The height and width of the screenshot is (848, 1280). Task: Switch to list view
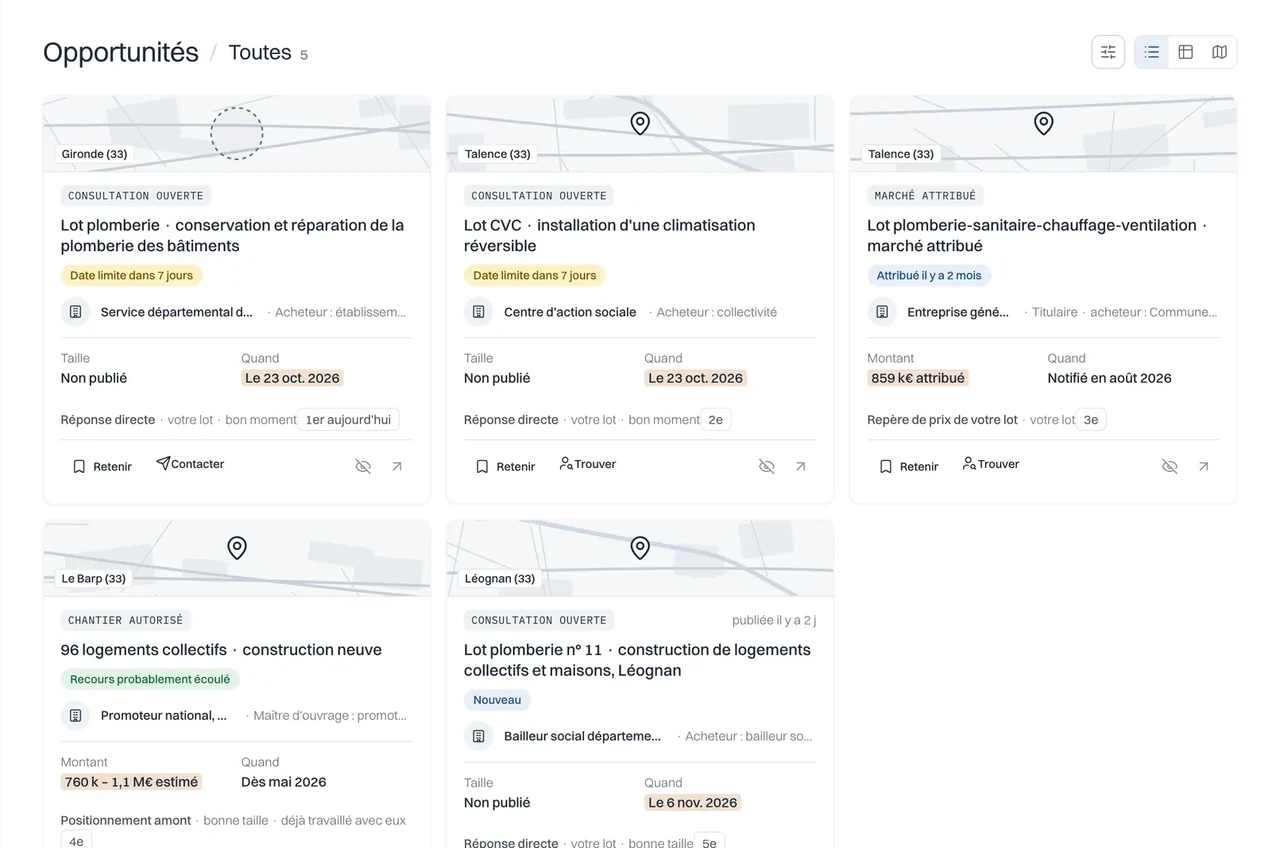point(1152,52)
